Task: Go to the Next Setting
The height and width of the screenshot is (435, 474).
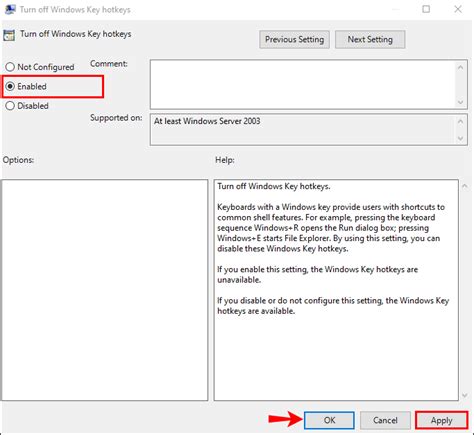Action: (370, 39)
